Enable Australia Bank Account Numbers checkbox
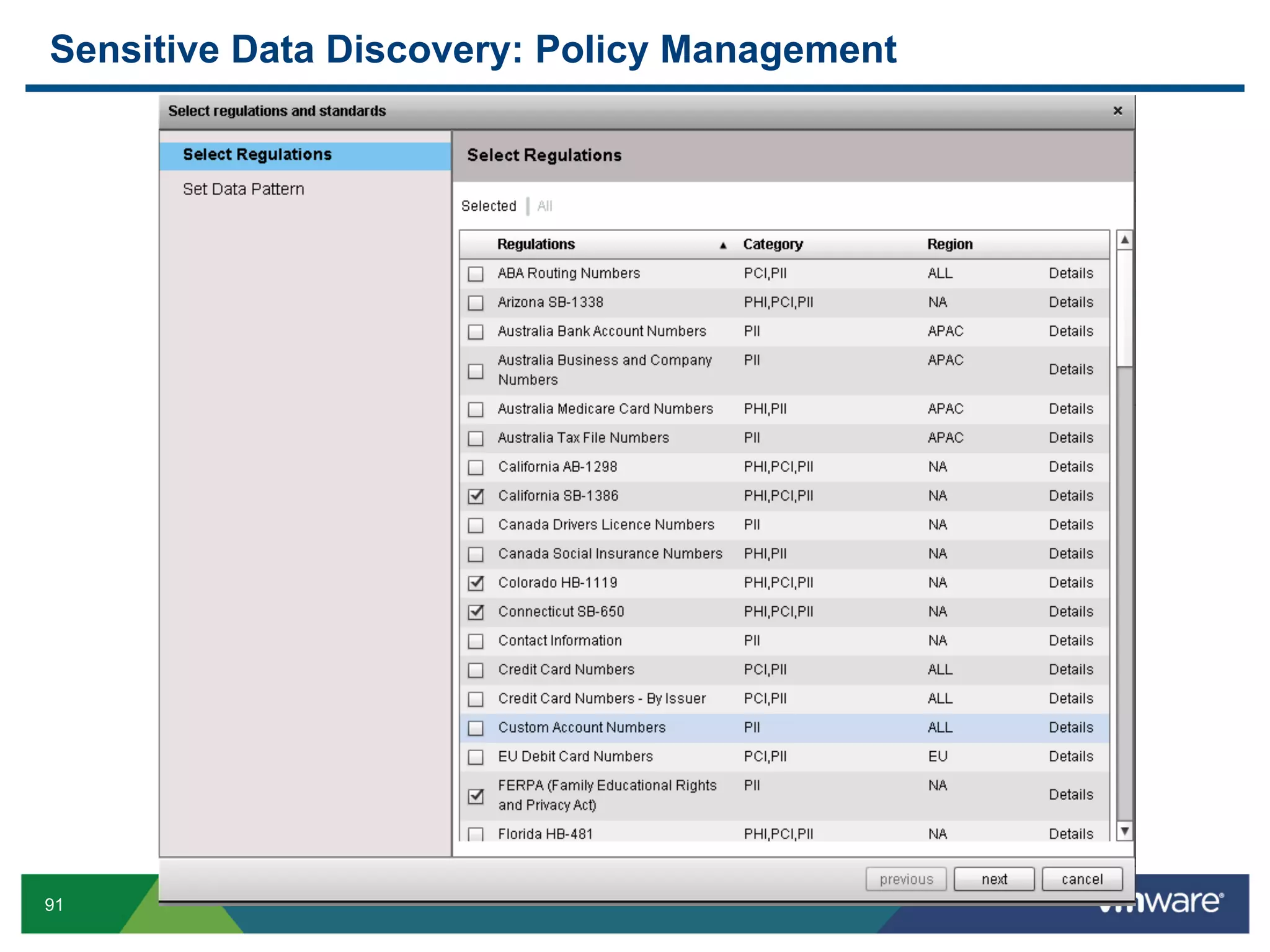The image size is (1270, 952). [476, 332]
